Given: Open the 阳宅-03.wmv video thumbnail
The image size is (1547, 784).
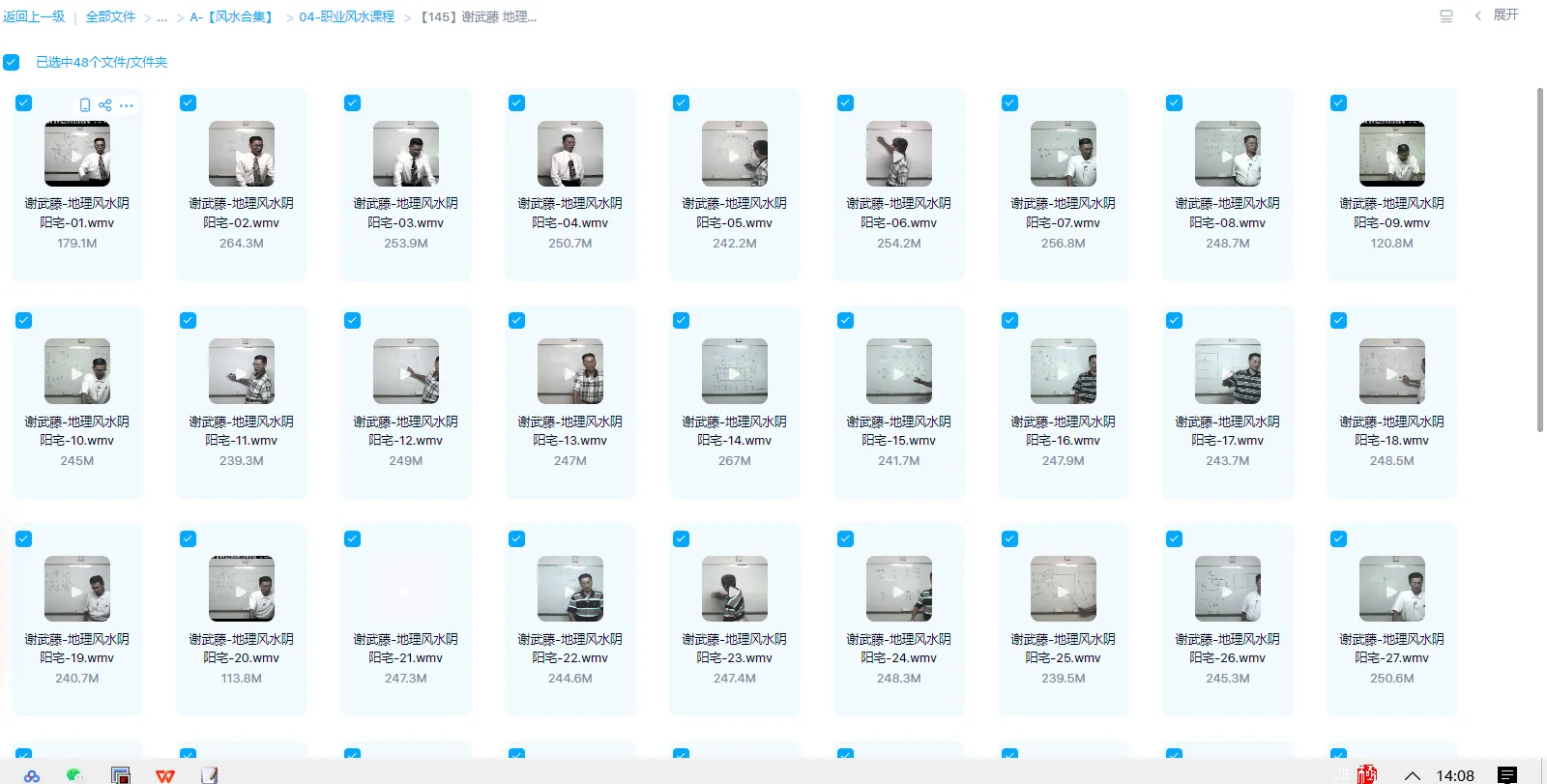Looking at the screenshot, I should [x=406, y=154].
